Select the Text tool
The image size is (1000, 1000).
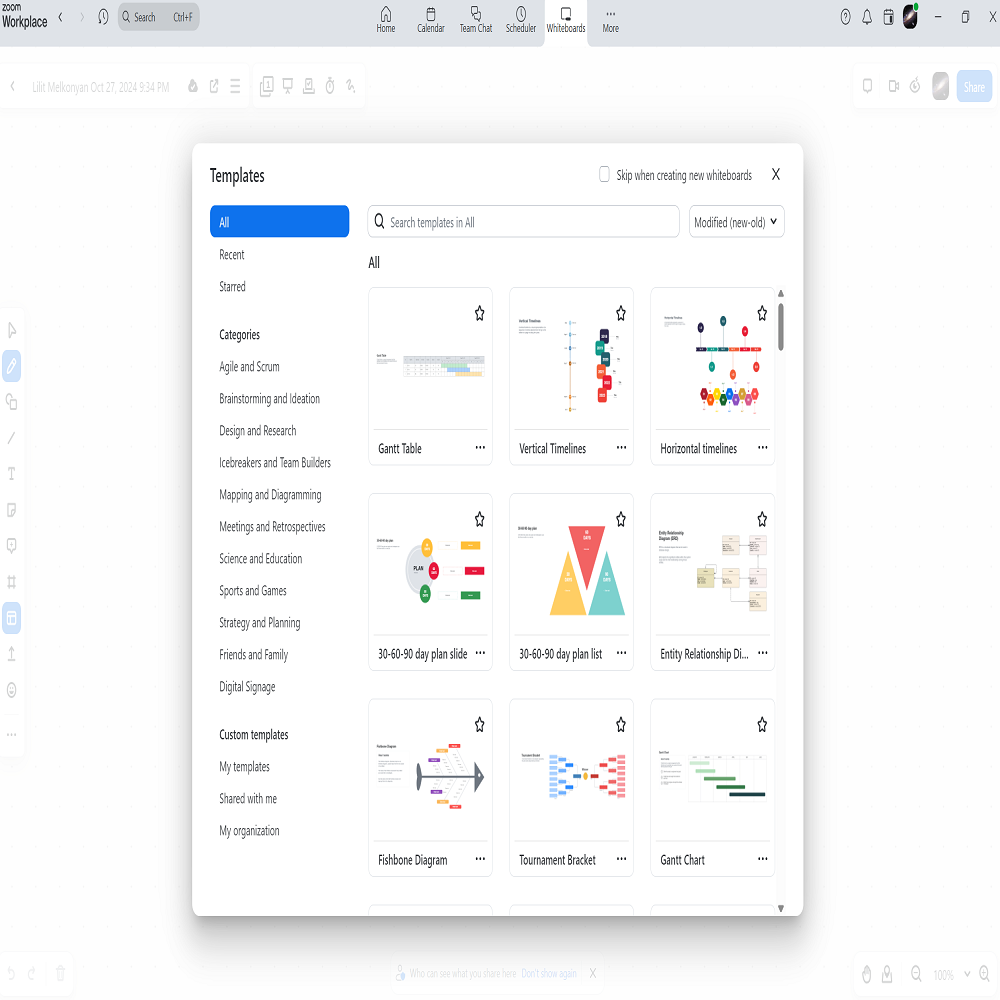pyautogui.click(x=11, y=474)
